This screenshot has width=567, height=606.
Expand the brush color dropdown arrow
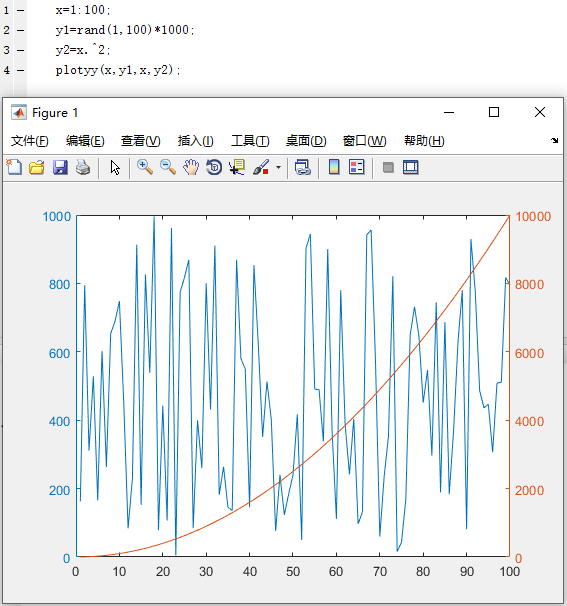(278, 167)
